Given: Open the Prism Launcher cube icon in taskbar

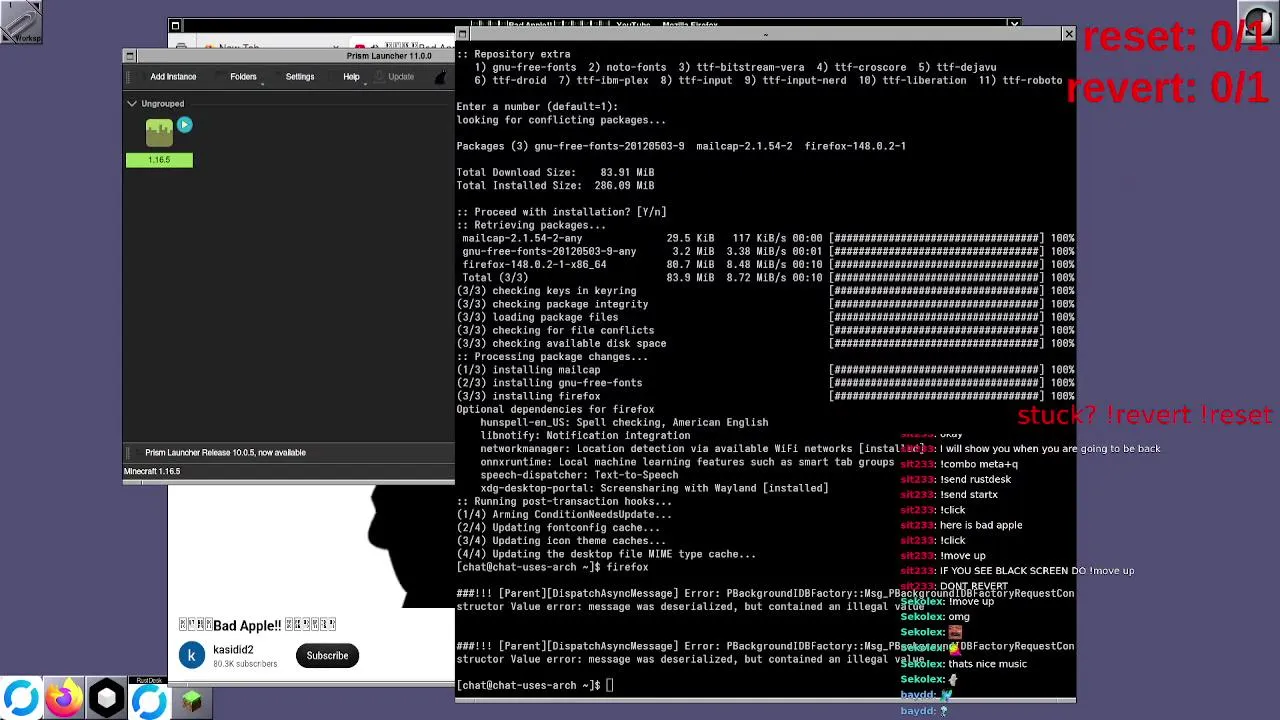Looking at the screenshot, I should pyautogui.click(x=106, y=698).
